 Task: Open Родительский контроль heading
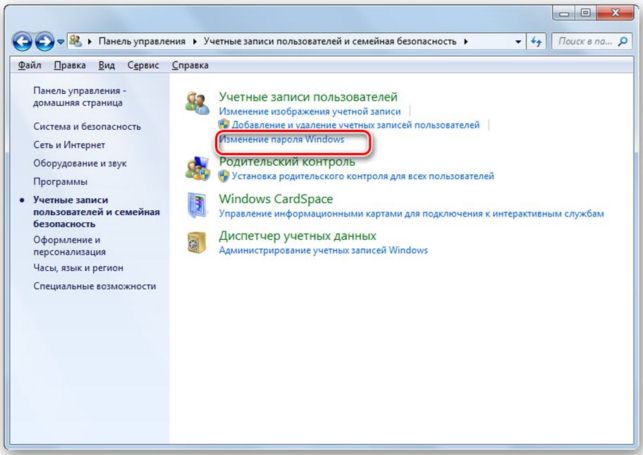tap(287, 162)
